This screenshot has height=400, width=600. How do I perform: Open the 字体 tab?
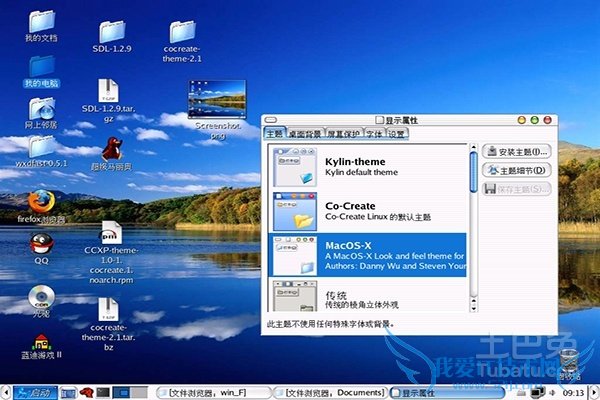pyautogui.click(x=374, y=133)
